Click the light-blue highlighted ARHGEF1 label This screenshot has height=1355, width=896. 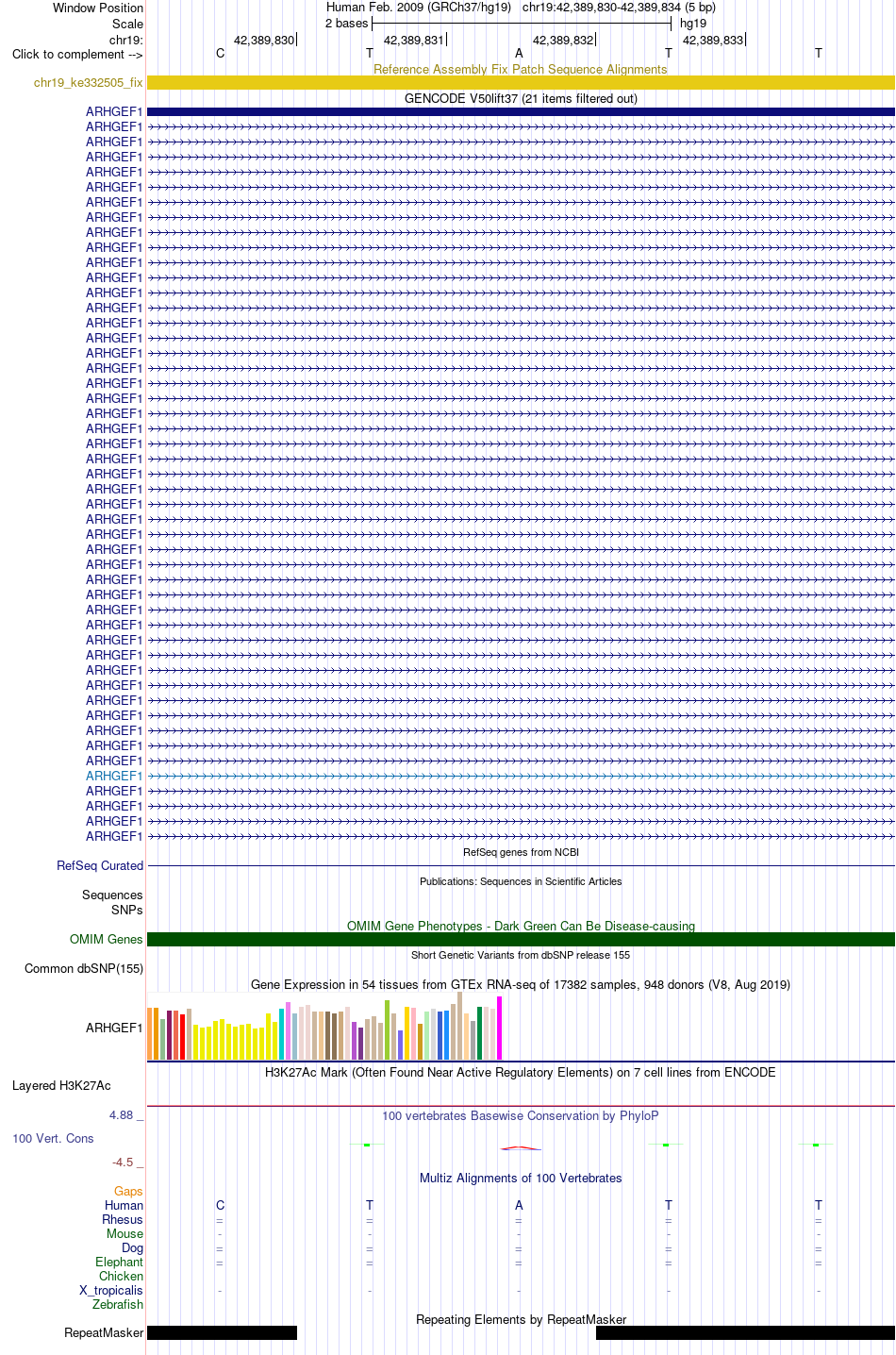(114, 776)
